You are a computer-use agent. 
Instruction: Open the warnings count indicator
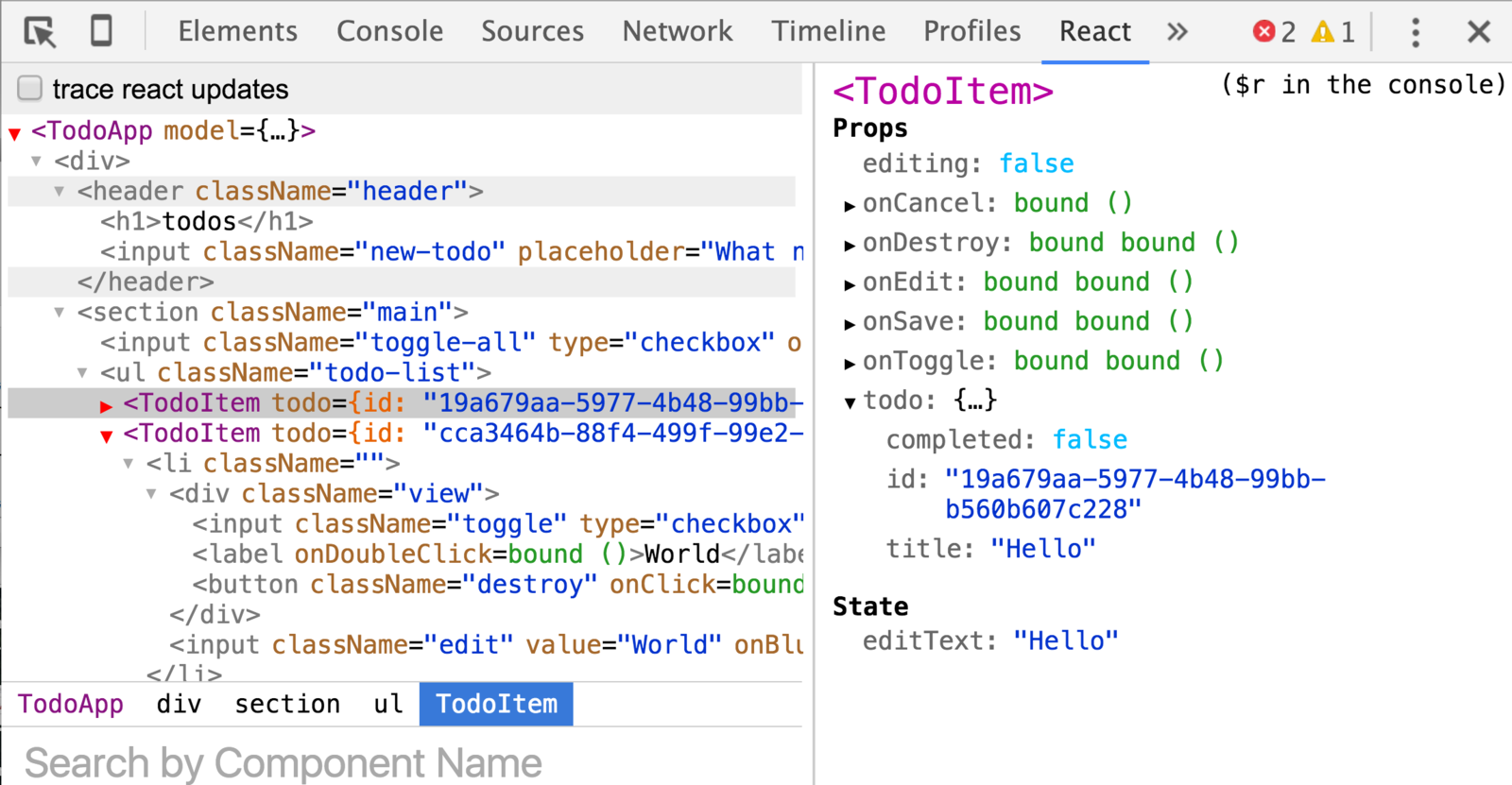pyautogui.click(x=1333, y=32)
